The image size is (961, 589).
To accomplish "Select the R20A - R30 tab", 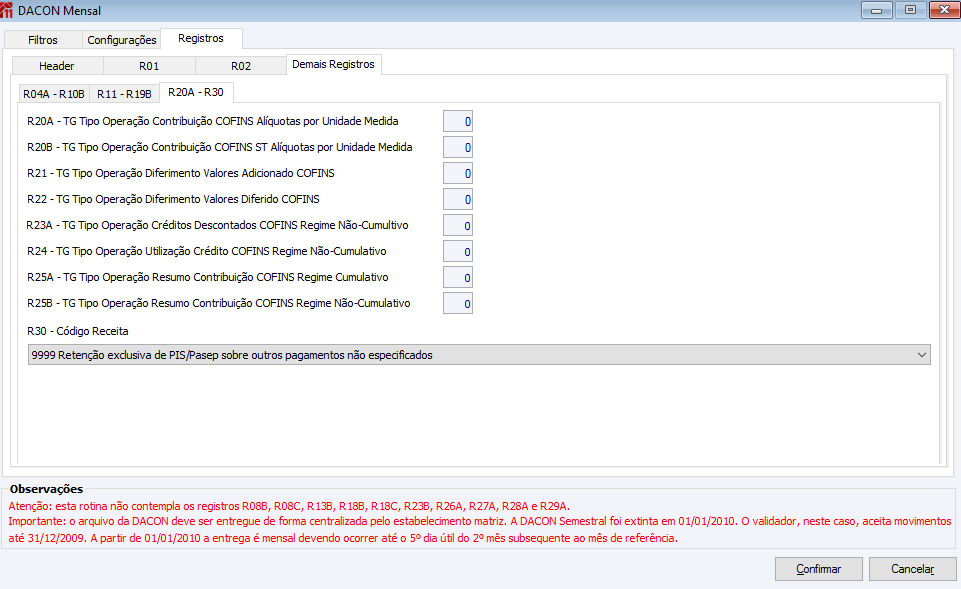I will (x=196, y=92).
